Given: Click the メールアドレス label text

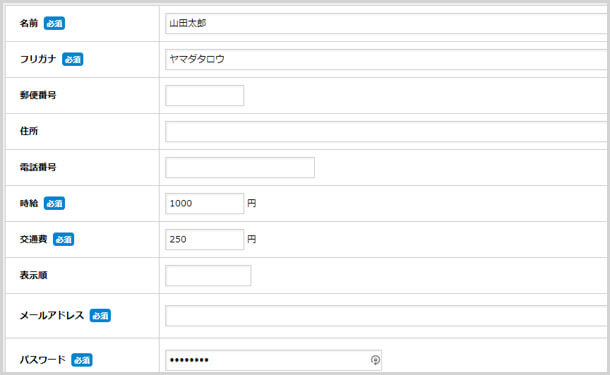Looking at the screenshot, I should point(52,315).
